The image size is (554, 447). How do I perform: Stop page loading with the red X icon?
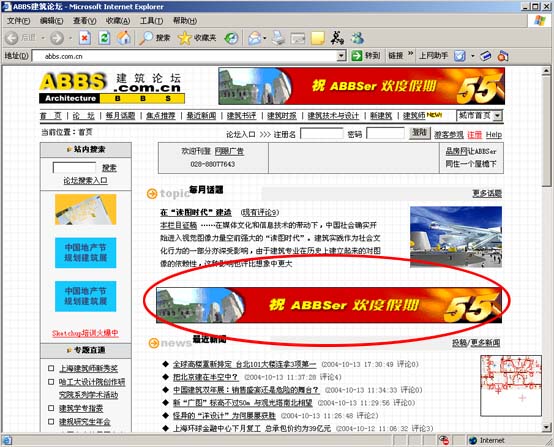85,38
